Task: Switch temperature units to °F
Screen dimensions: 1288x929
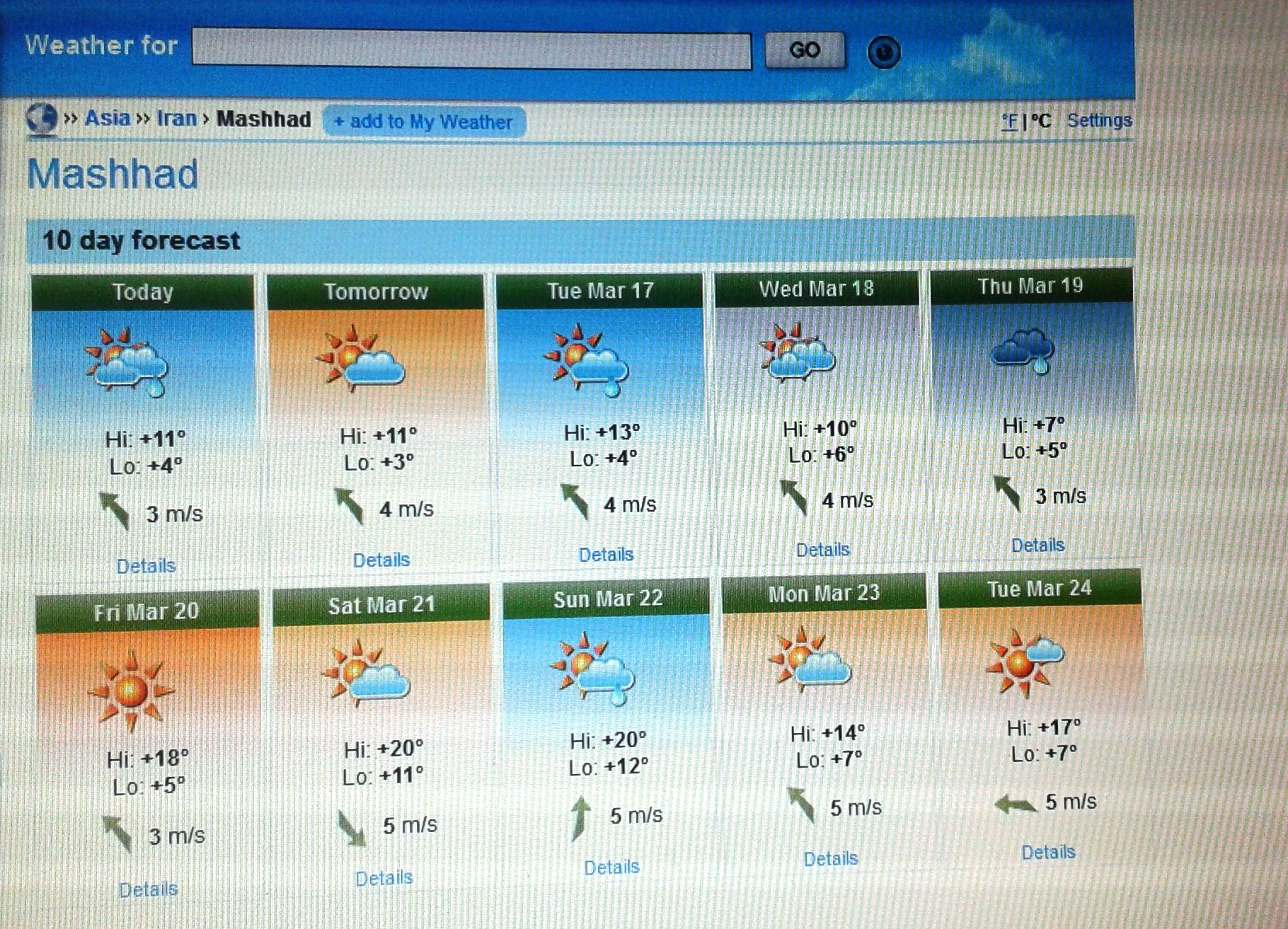Action: (x=1009, y=122)
